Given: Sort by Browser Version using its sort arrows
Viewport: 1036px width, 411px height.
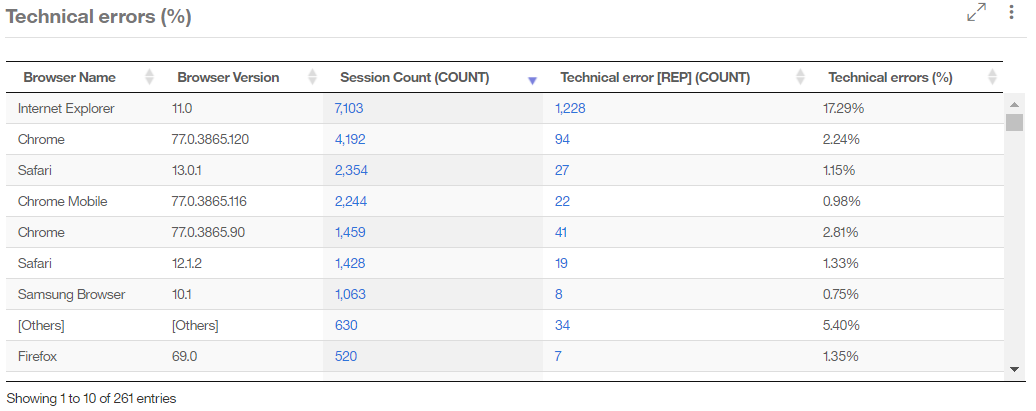Looking at the screenshot, I should point(312,77).
